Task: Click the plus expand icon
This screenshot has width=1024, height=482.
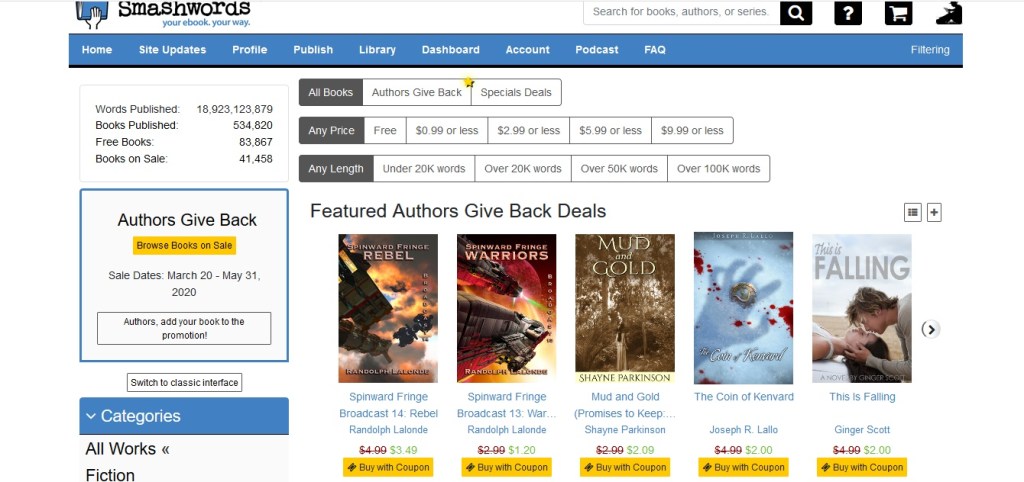Action: coord(934,212)
